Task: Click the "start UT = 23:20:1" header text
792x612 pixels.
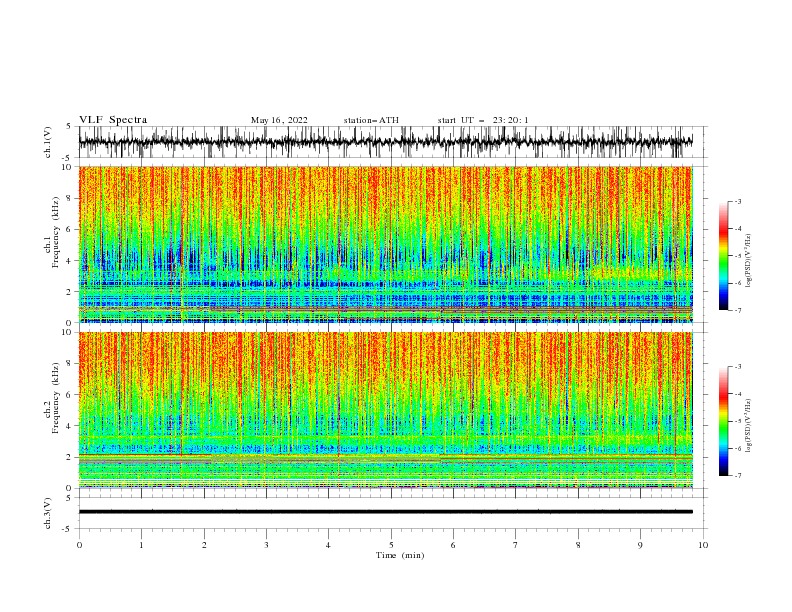Action: coord(483,120)
